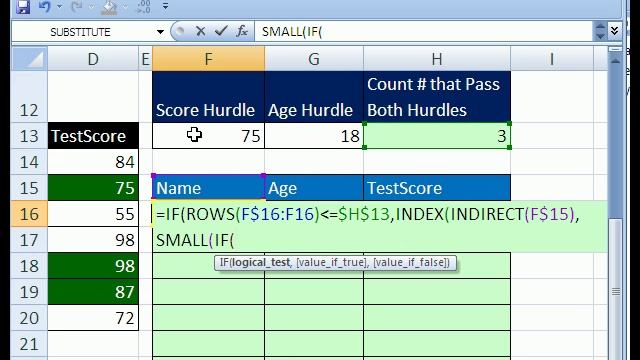The height and width of the screenshot is (360, 640).
Task: Click the decrease decimal icon
Action: (x=144, y=7)
